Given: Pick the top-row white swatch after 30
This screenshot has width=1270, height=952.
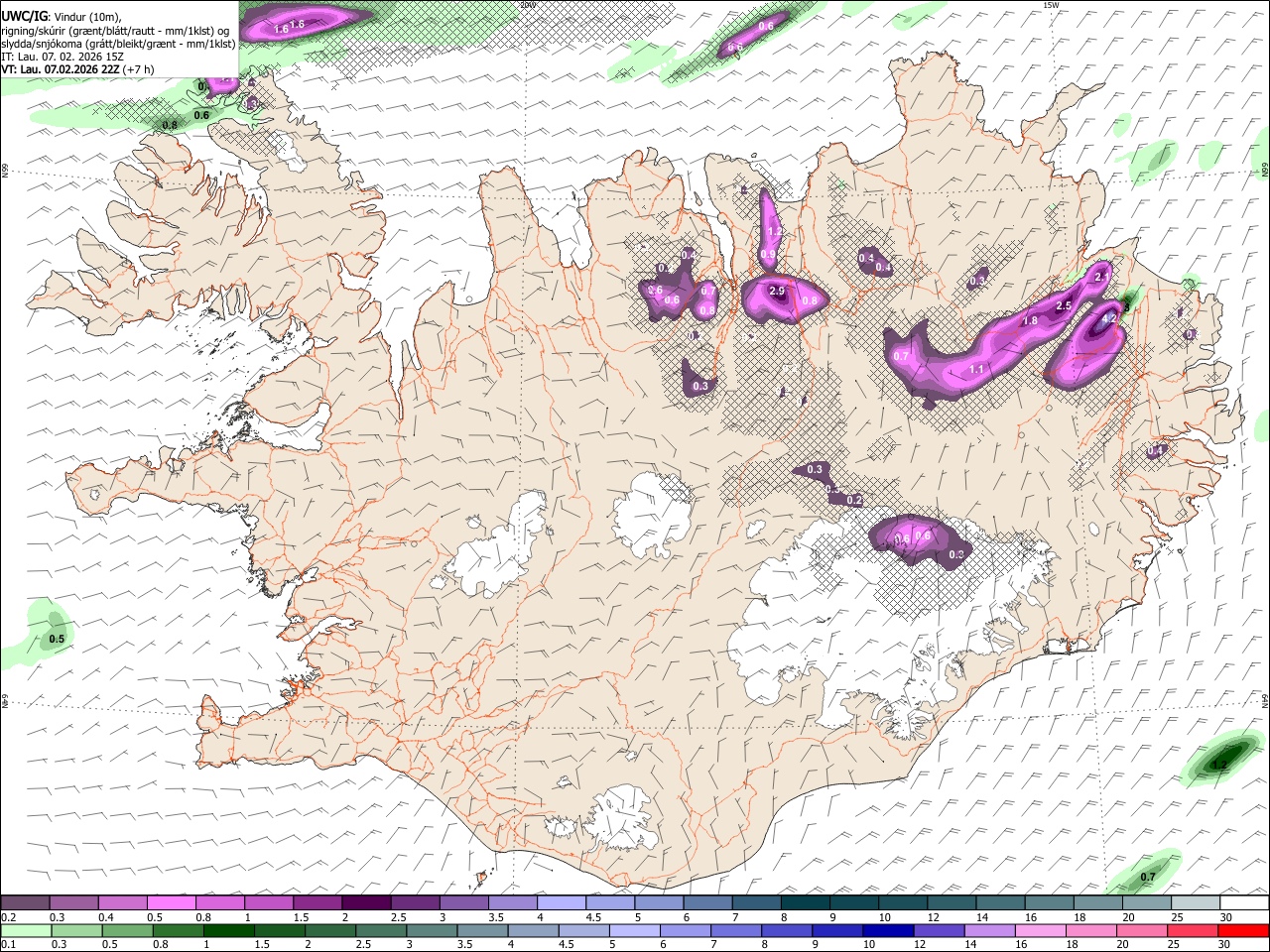Looking at the screenshot, I should click(1245, 903).
